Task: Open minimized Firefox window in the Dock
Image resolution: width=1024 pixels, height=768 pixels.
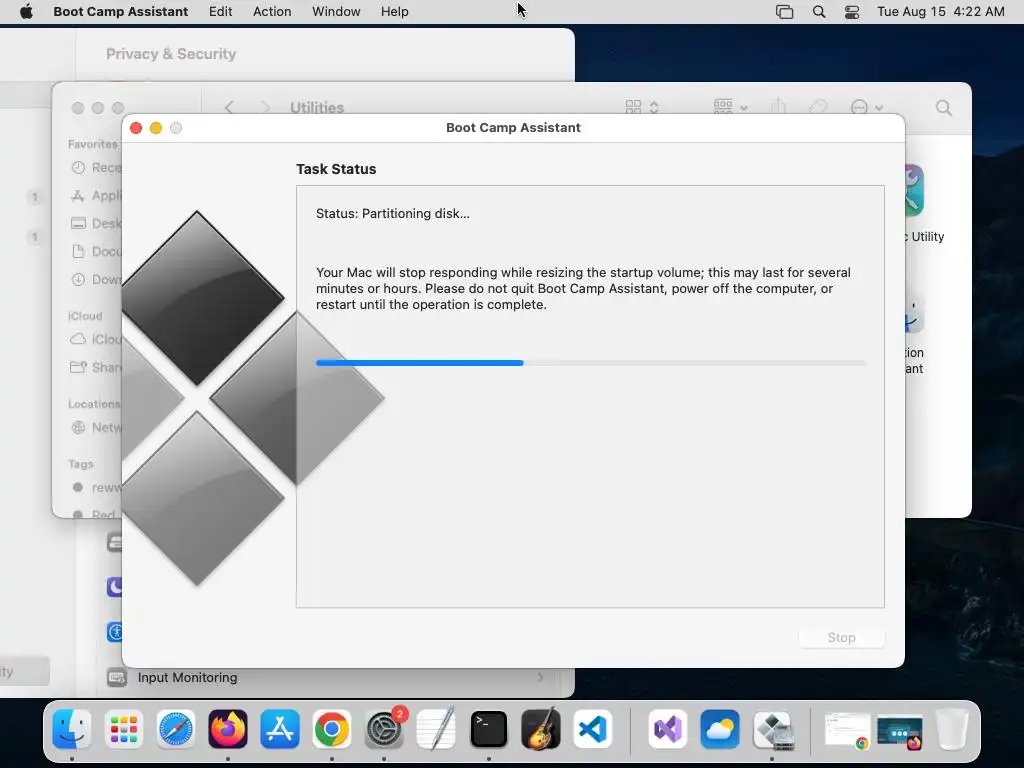Action: point(899,732)
